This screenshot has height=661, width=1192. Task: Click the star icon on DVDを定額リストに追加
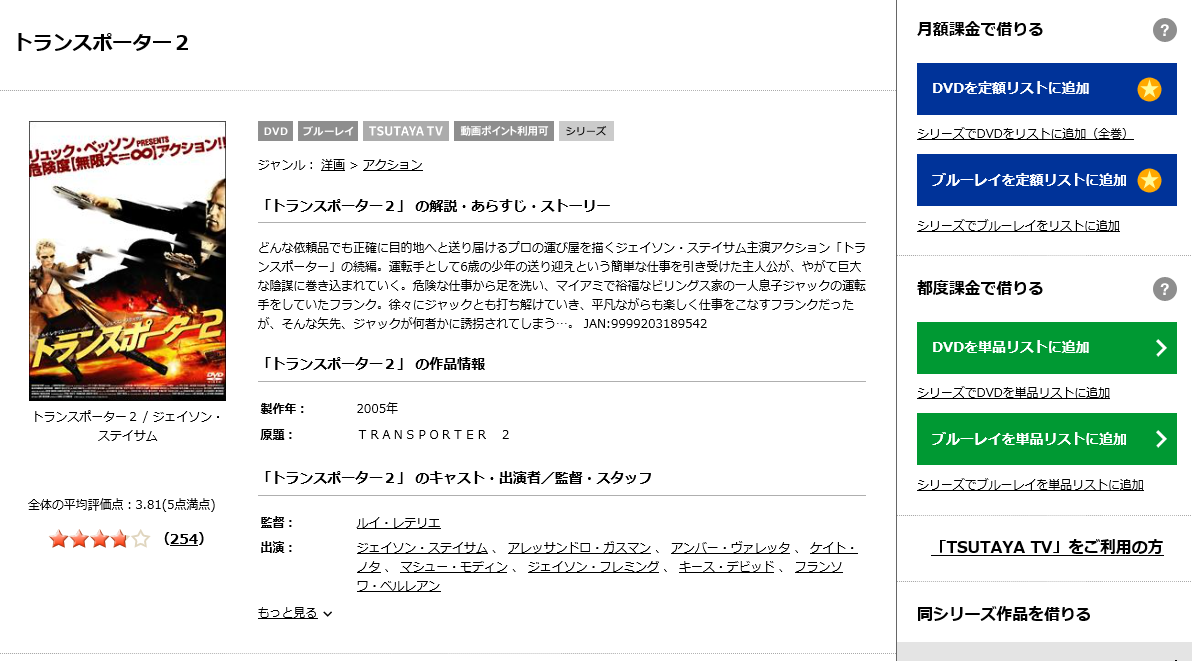[x=1149, y=89]
